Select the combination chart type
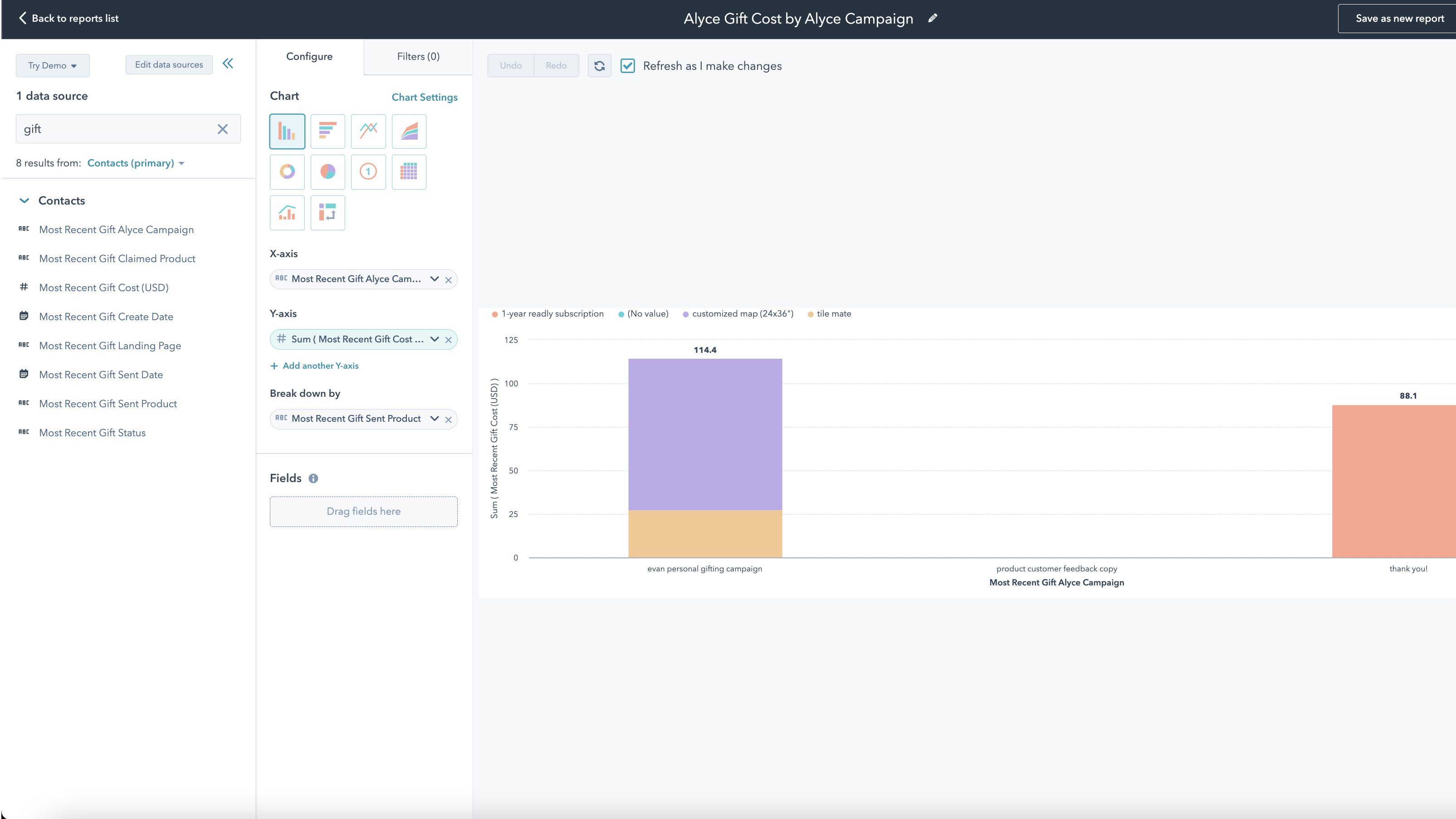The height and width of the screenshot is (819, 1456). point(287,213)
